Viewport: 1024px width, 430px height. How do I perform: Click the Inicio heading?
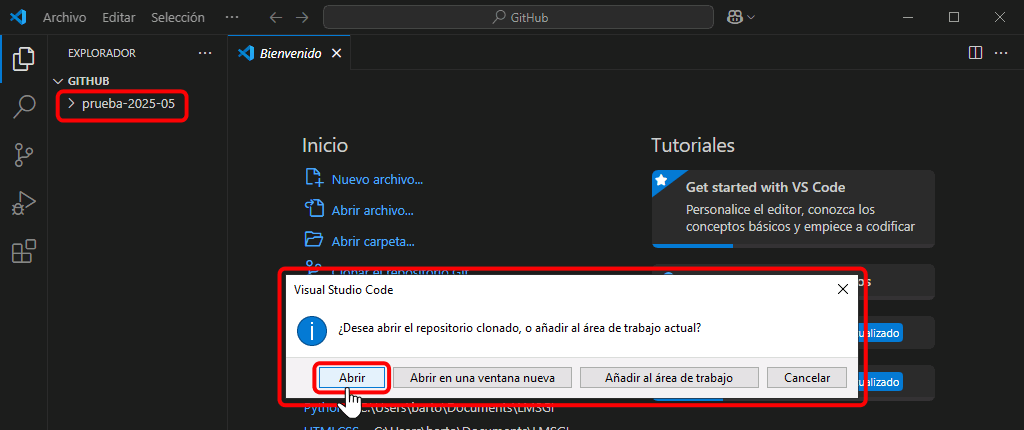(325, 145)
